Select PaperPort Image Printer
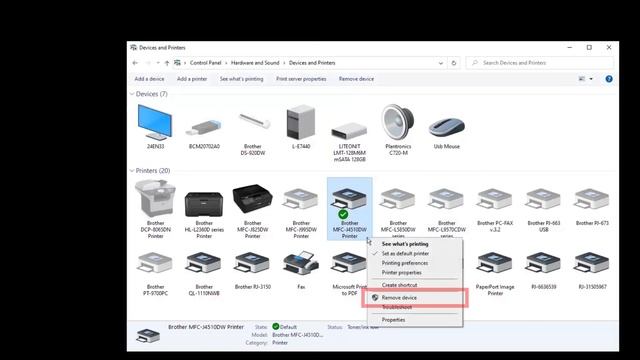640x360 pixels. (x=495, y=273)
